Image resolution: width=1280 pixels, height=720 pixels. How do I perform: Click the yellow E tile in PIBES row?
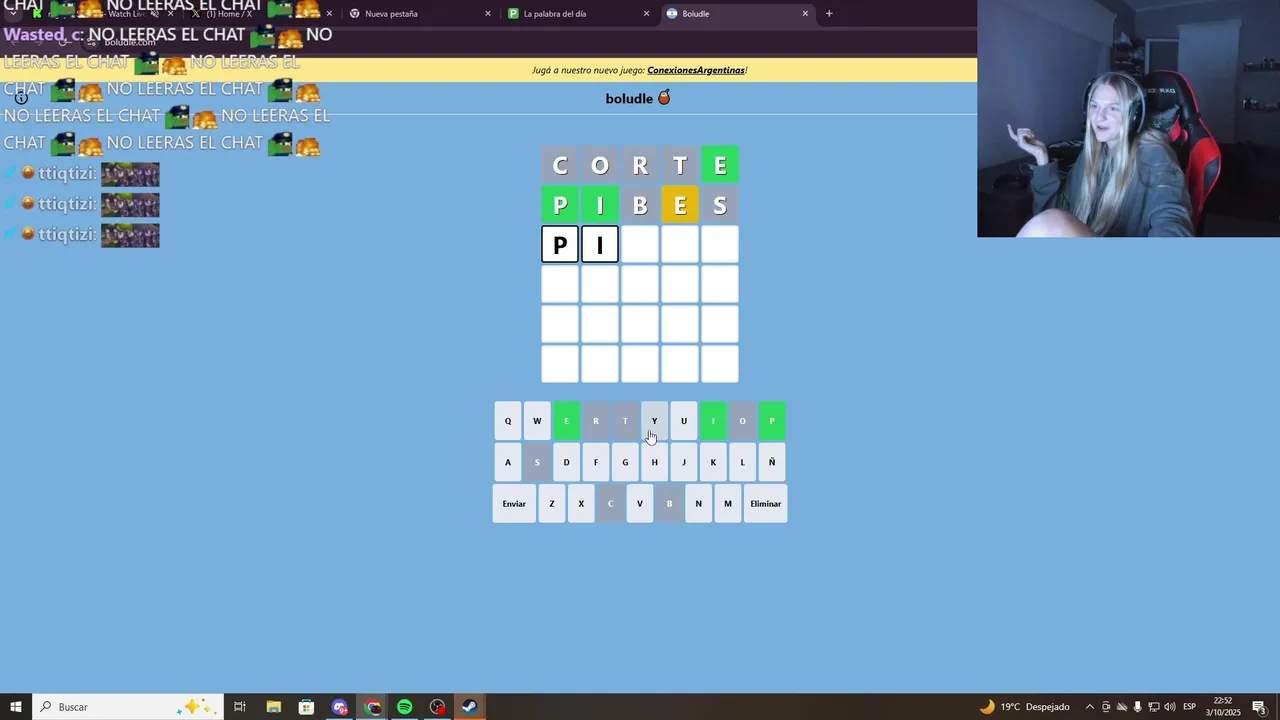tap(680, 205)
